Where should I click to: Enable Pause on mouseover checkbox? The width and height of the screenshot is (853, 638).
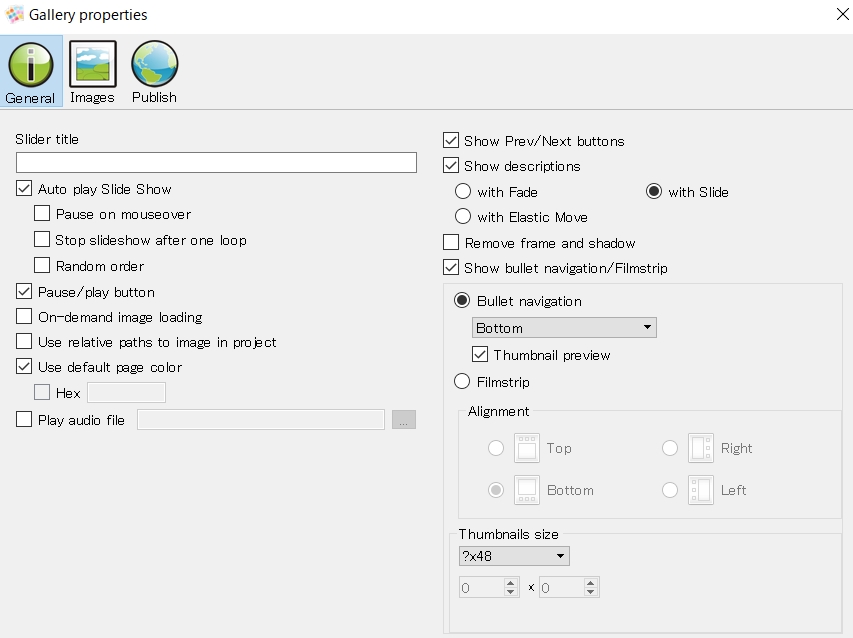click(x=42, y=213)
